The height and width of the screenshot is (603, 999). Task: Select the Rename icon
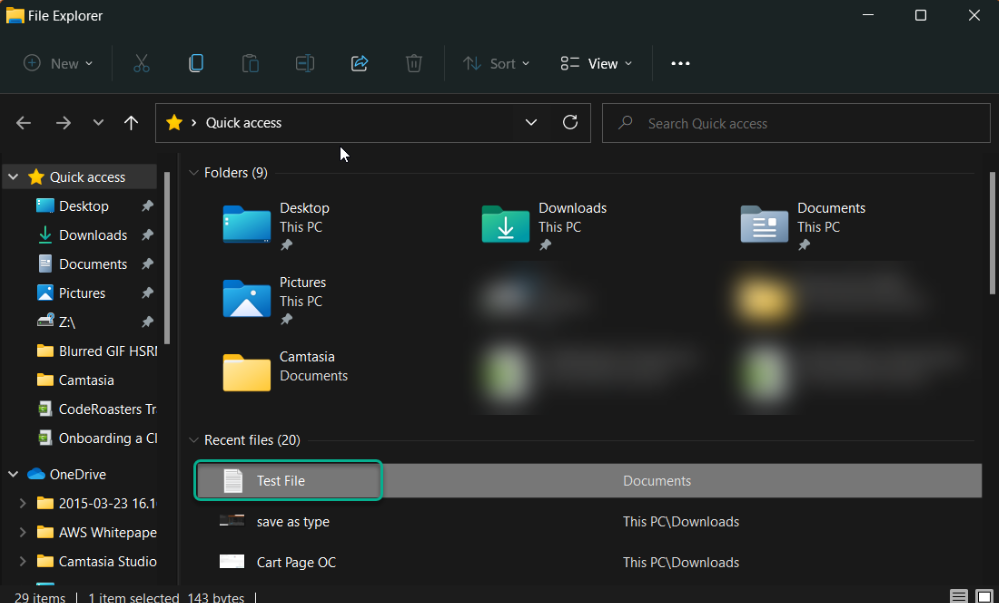pos(305,63)
